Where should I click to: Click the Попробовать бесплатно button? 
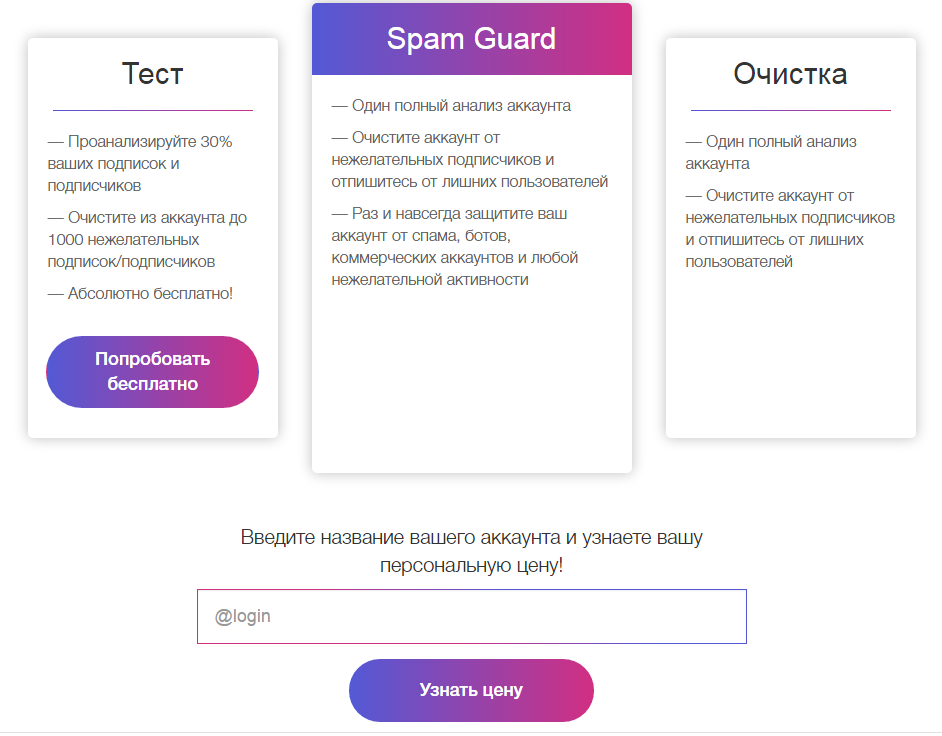click(152, 372)
